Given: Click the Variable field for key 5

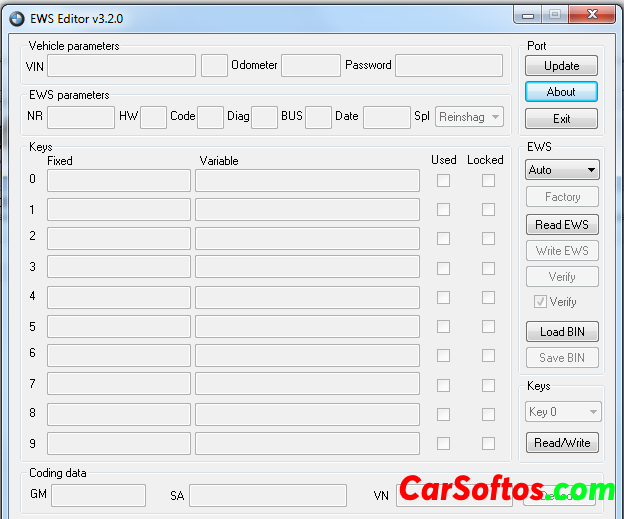Looking at the screenshot, I should (307, 327).
